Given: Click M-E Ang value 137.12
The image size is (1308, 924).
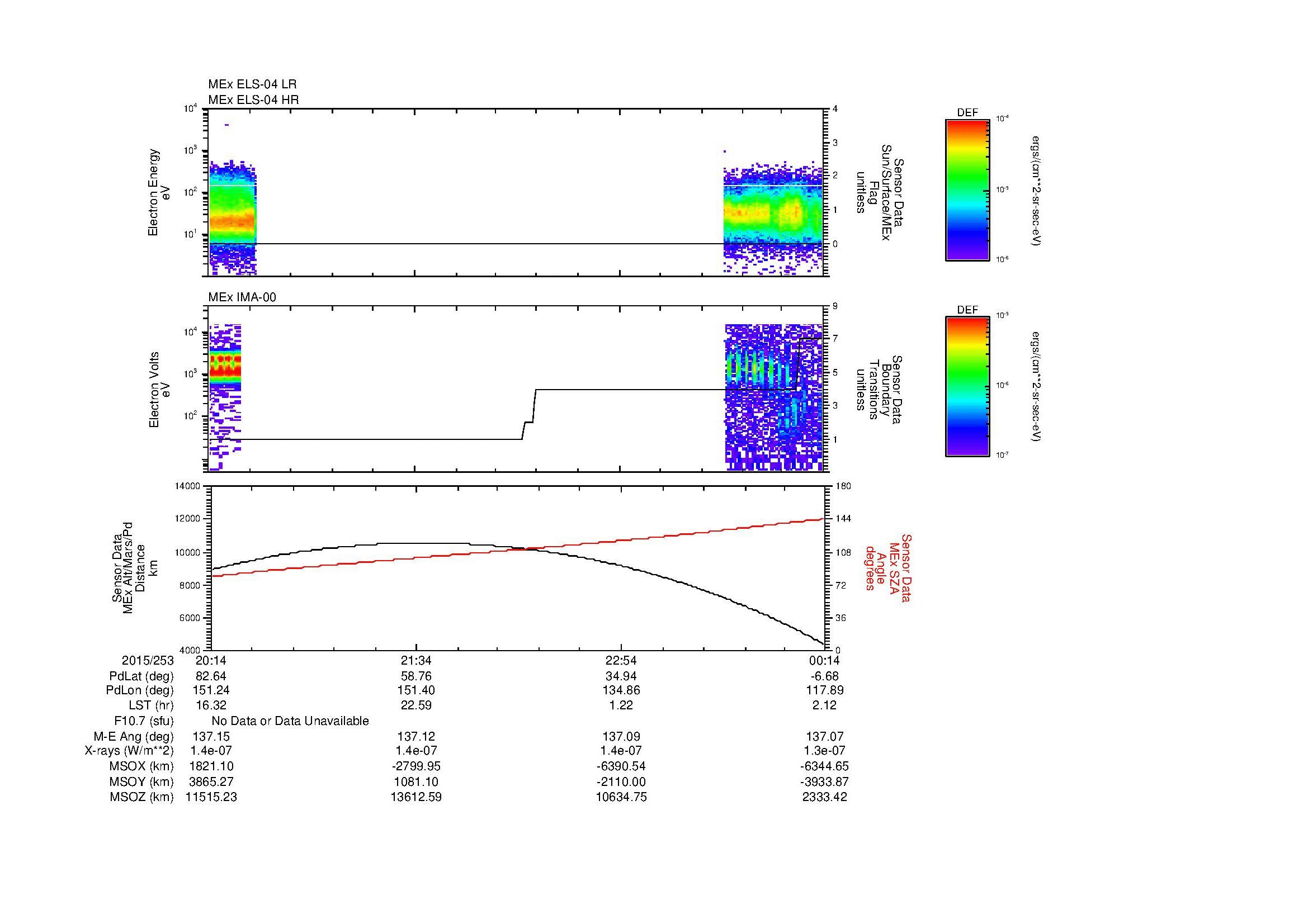Looking at the screenshot, I should coord(416,736).
